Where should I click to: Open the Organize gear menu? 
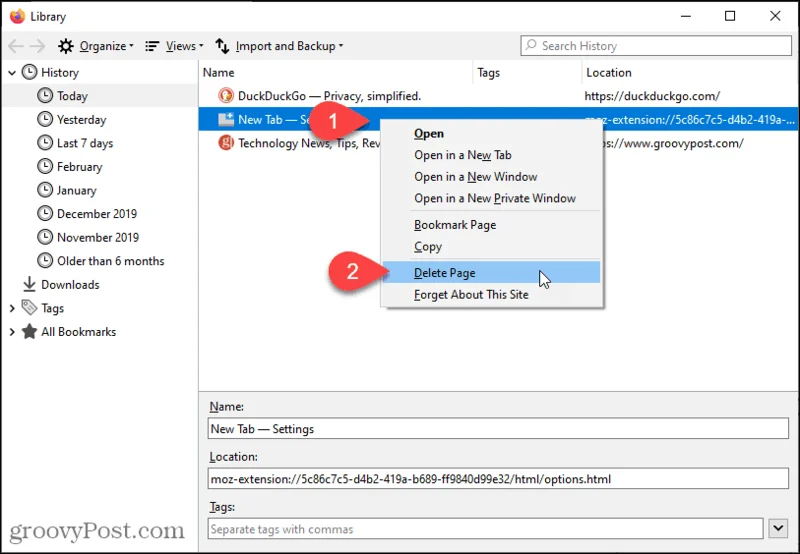(95, 46)
